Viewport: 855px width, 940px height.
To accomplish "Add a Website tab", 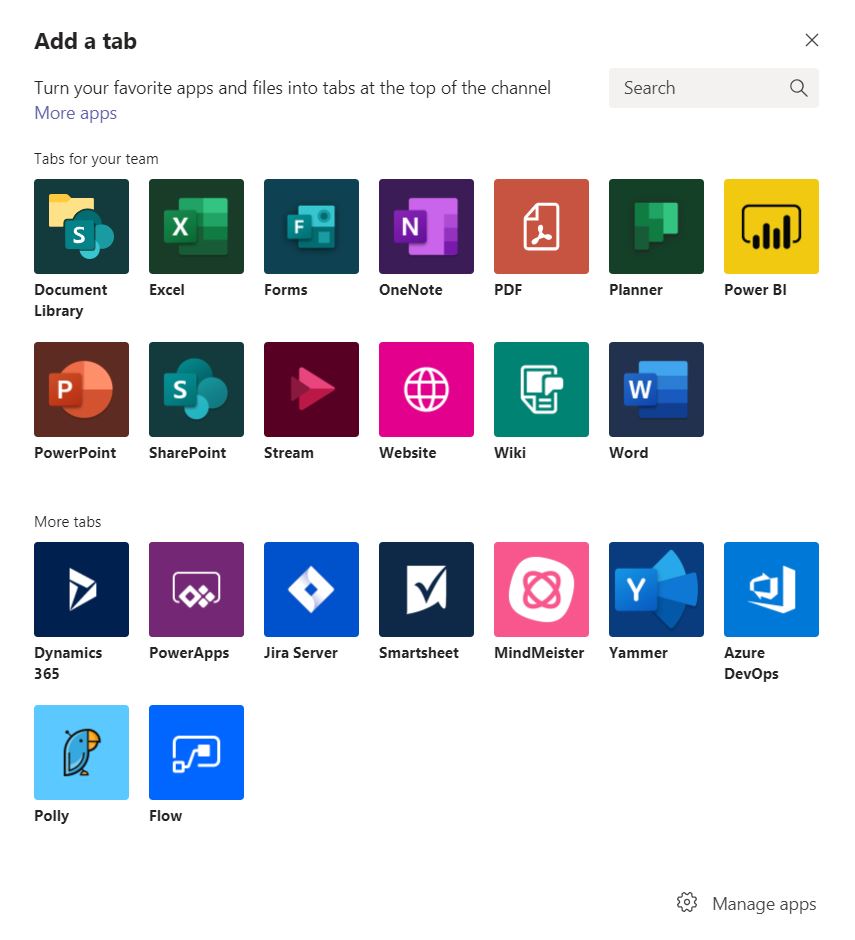I will 426,390.
